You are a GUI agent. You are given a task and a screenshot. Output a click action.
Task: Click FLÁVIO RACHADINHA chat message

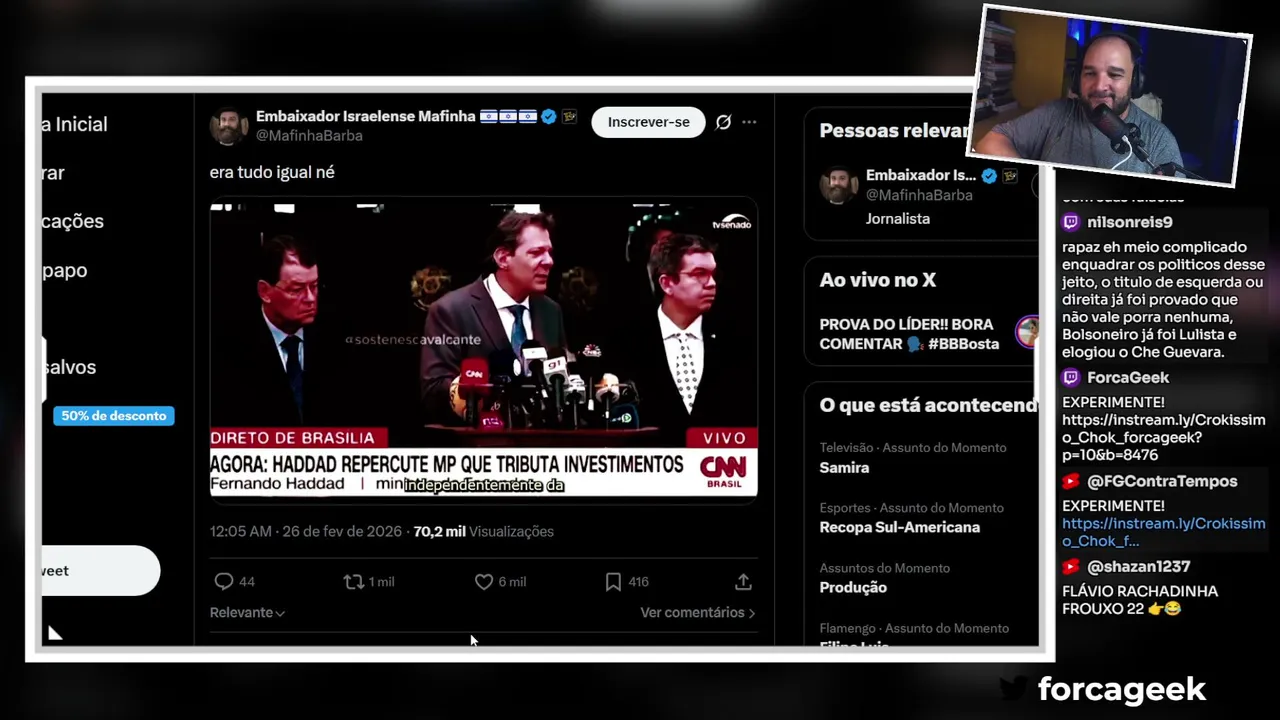(x=1140, y=599)
